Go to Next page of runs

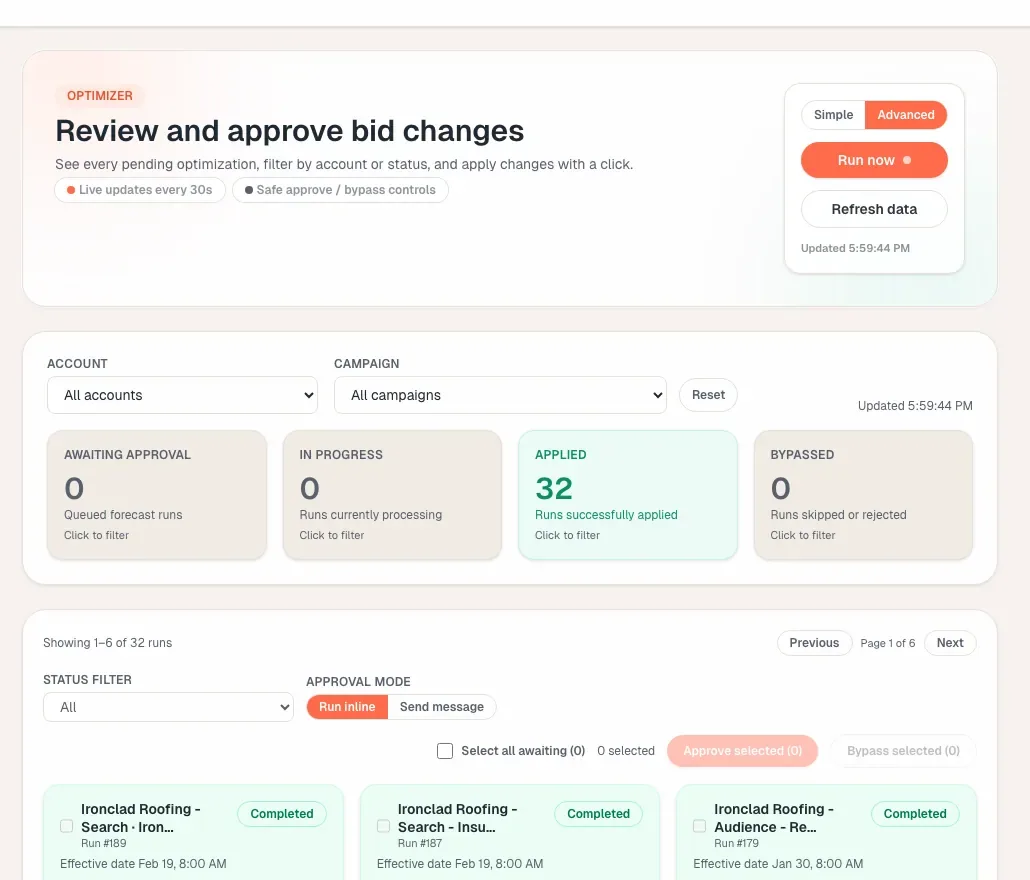click(x=950, y=643)
